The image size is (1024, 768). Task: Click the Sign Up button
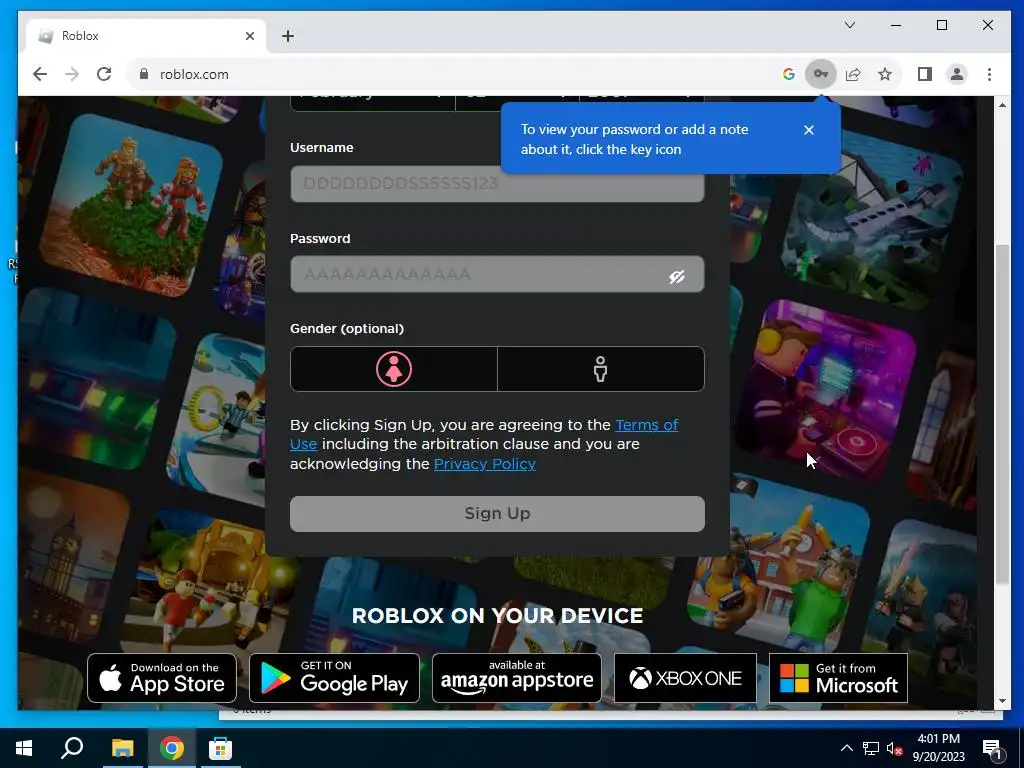[x=497, y=514]
